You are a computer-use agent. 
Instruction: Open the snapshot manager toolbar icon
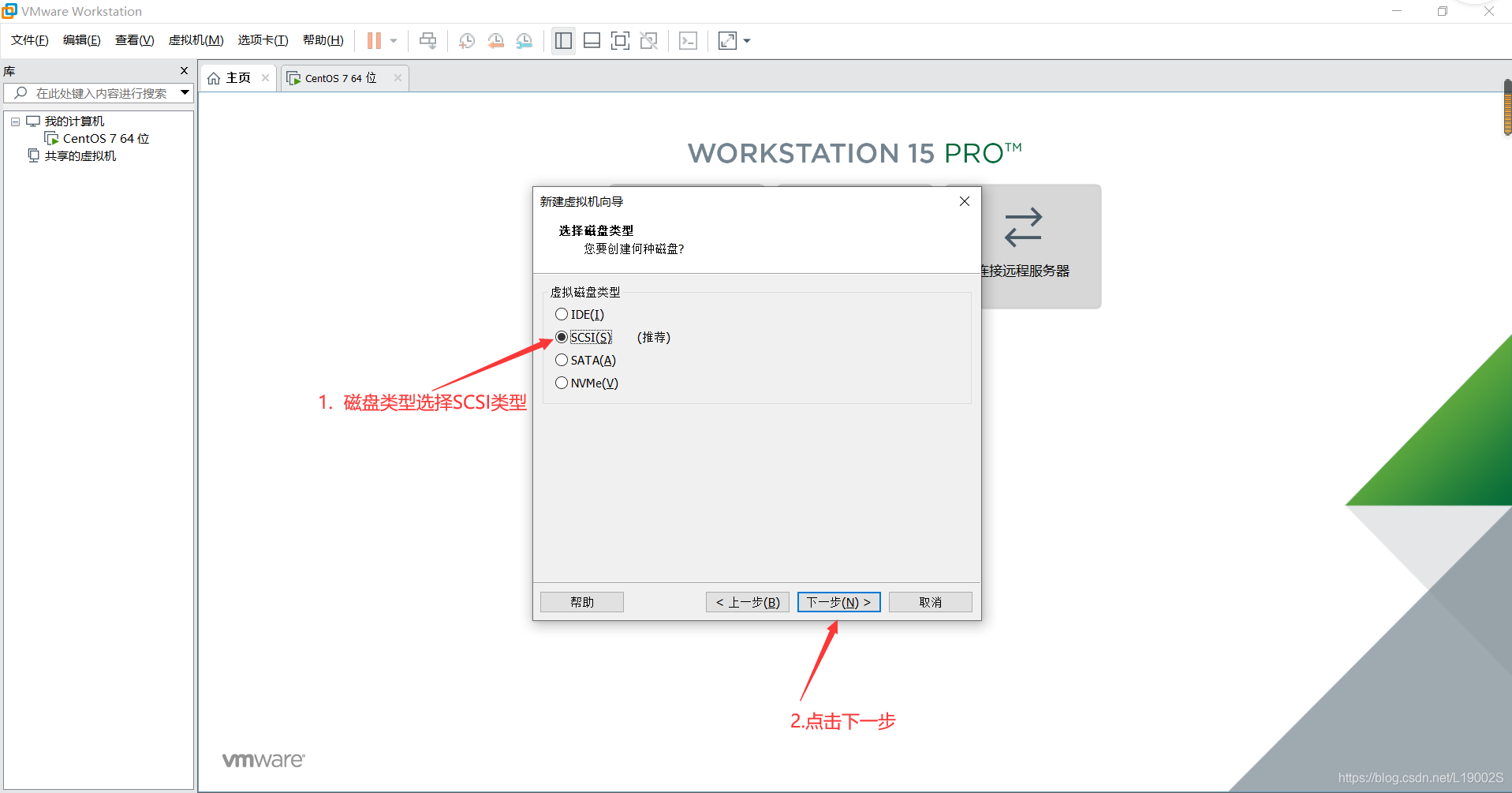[x=525, y=40]
